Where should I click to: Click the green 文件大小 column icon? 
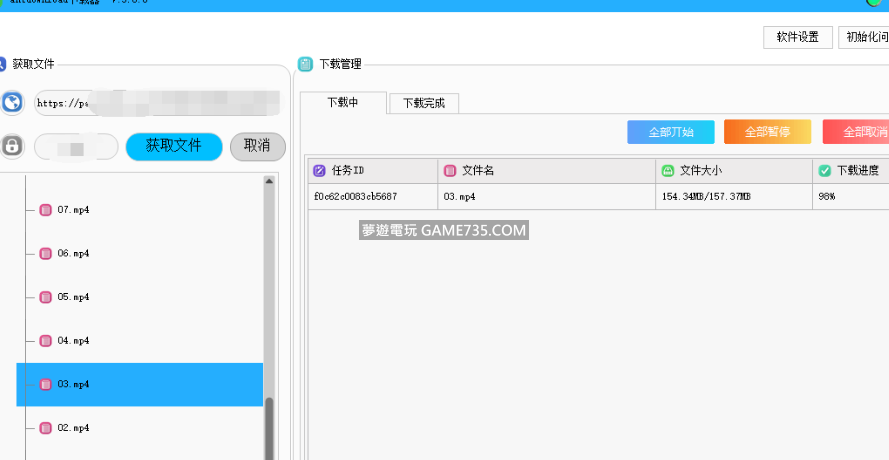(668, 171)
